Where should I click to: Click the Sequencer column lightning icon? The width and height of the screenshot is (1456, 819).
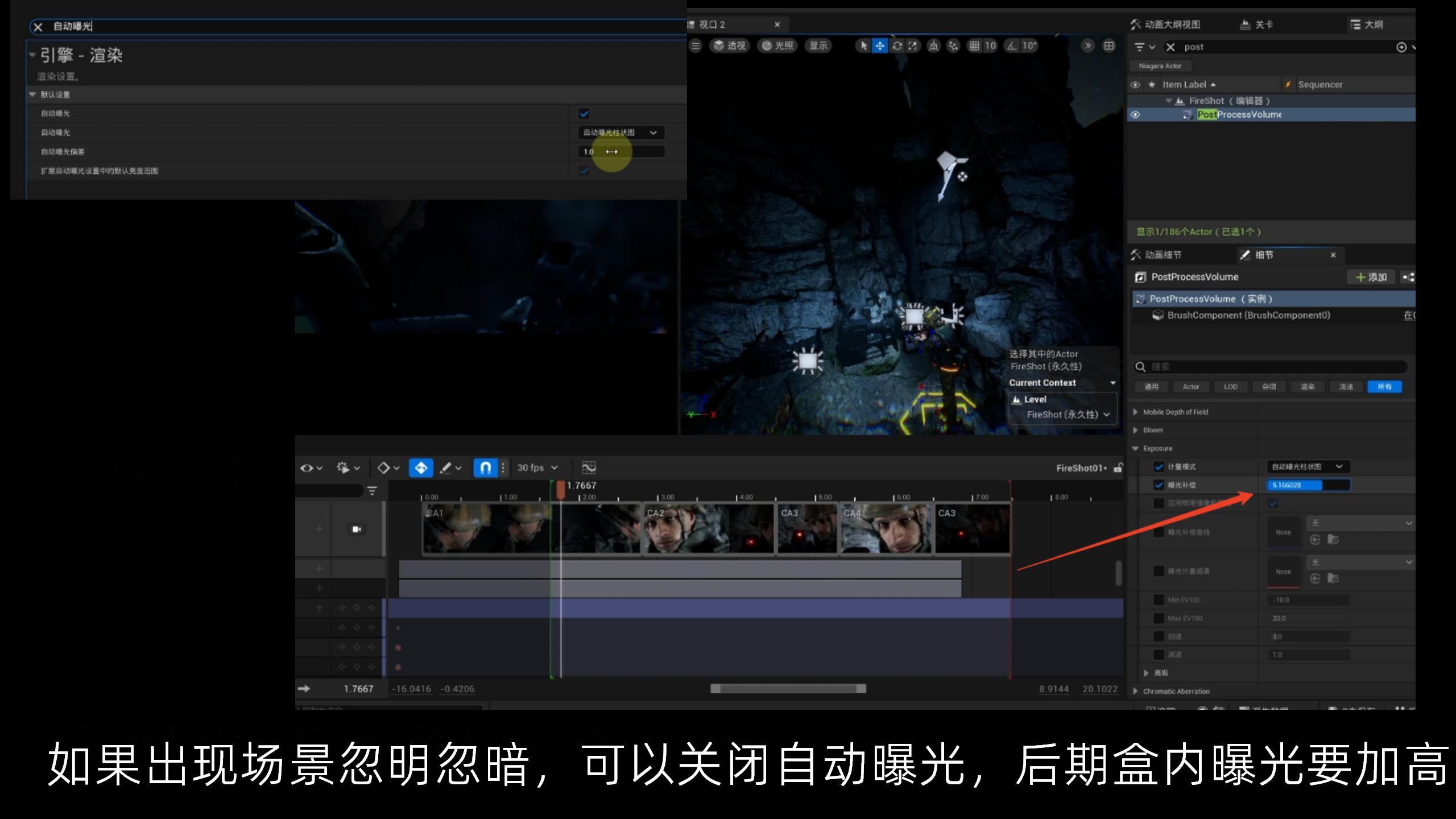click(x=1288, y=84)
